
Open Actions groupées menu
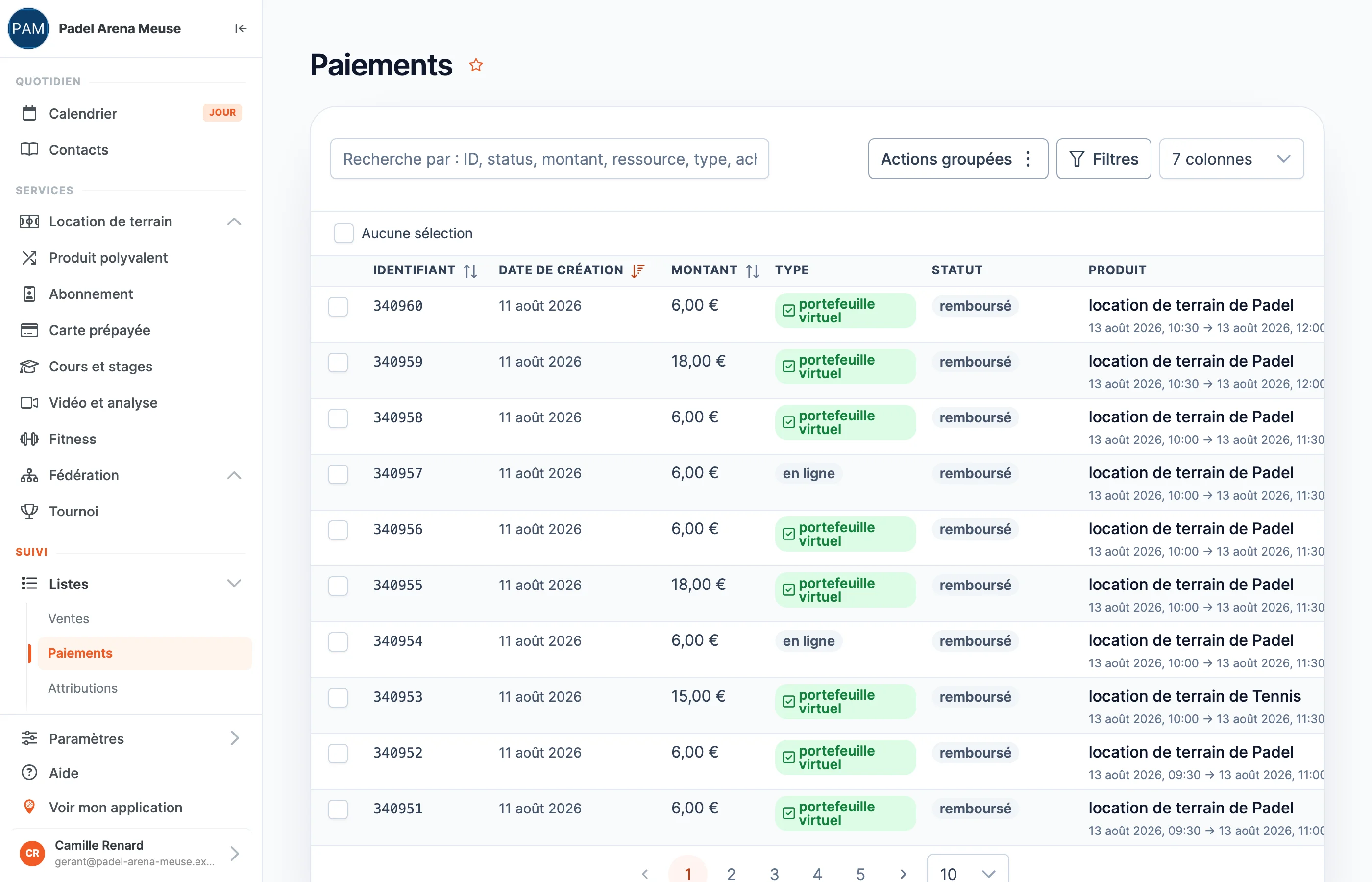pyautogui.click(x=958, y=159)
